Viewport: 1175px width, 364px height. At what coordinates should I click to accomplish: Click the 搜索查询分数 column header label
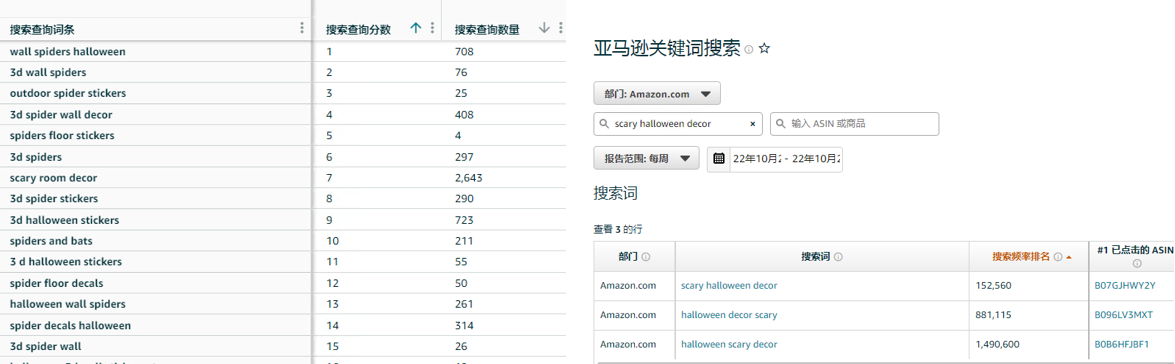click(x=358, y=30)
